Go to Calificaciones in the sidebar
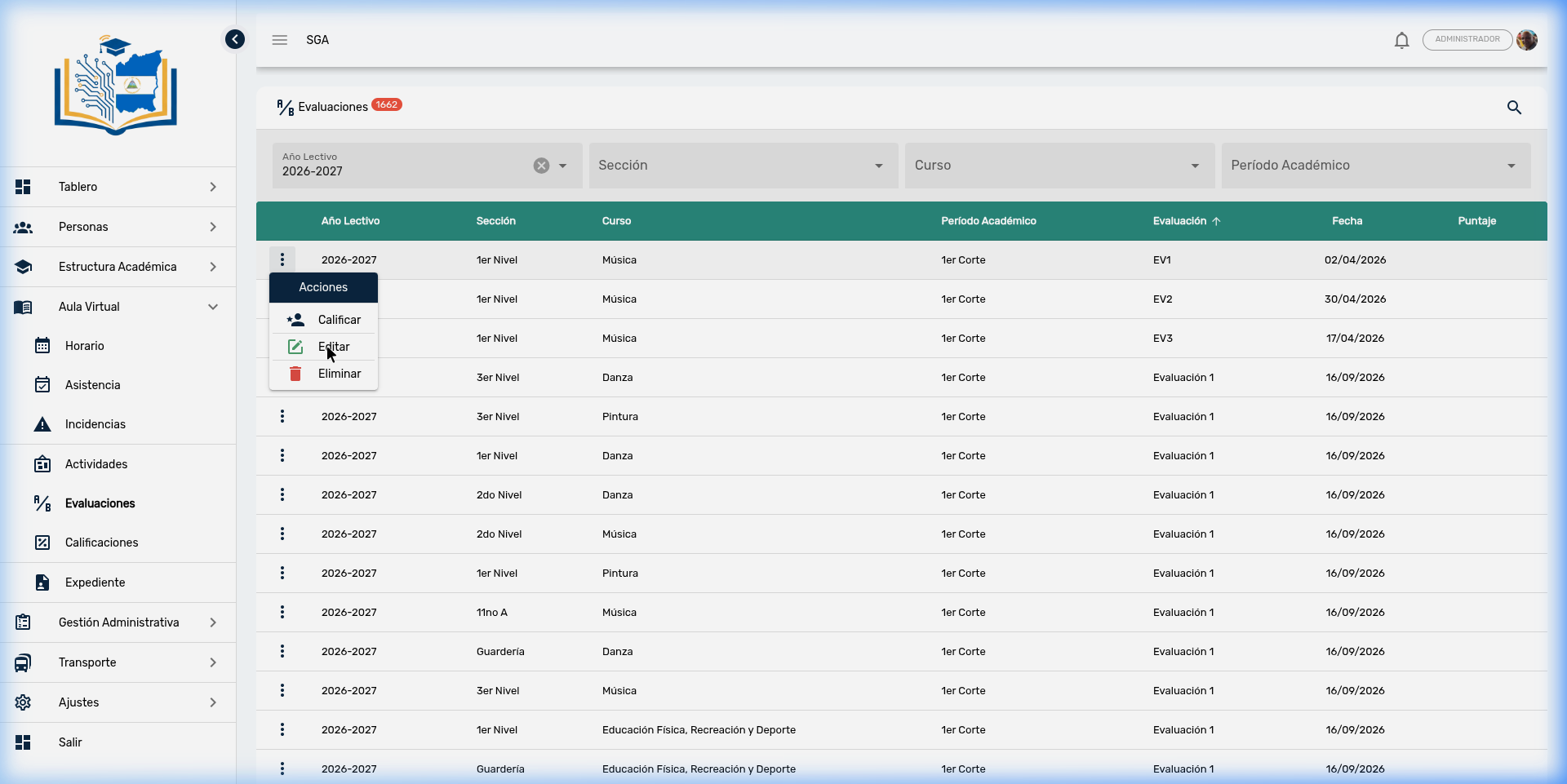This screenshot has height=784, width=1567. [101, 543]
